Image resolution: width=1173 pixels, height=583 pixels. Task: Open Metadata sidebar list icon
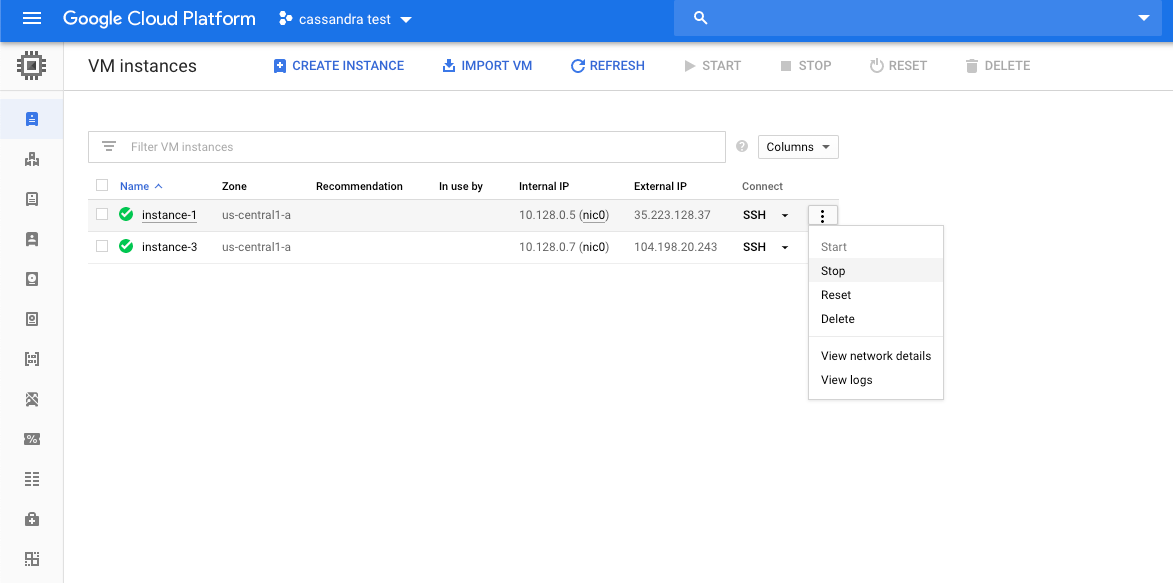coord(31,479)
